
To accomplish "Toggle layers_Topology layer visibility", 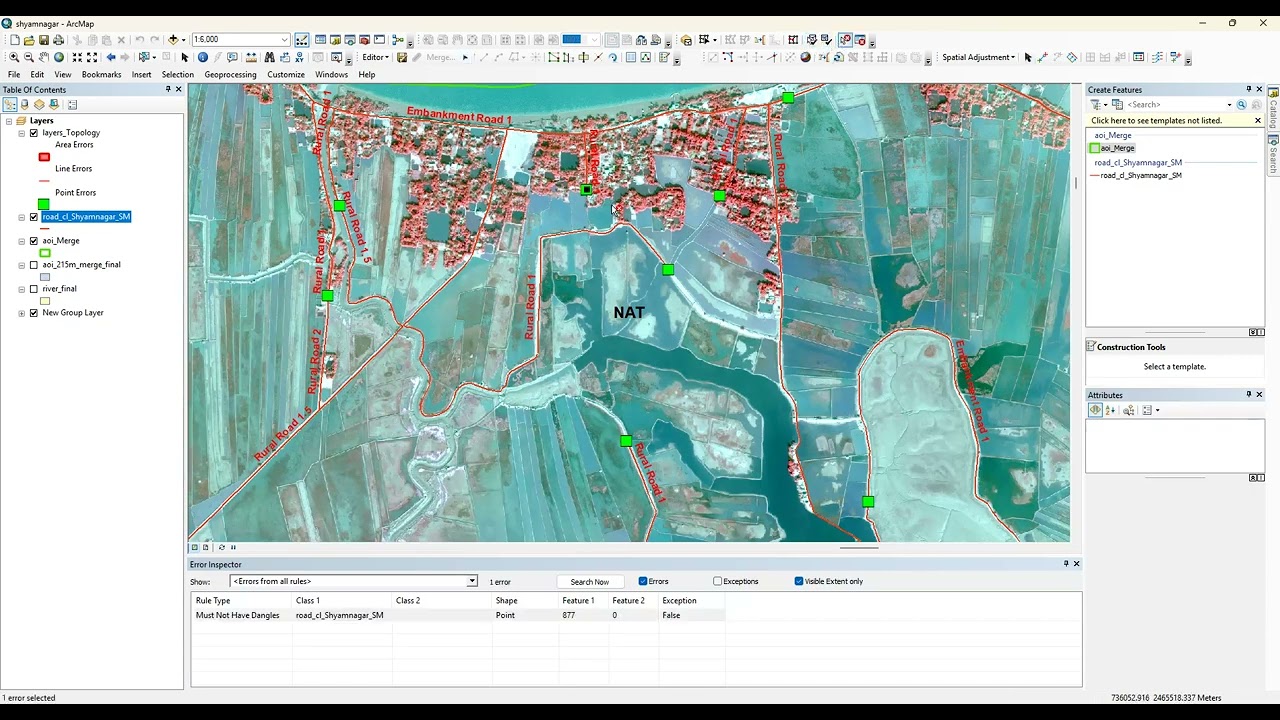I will point(34,133).
